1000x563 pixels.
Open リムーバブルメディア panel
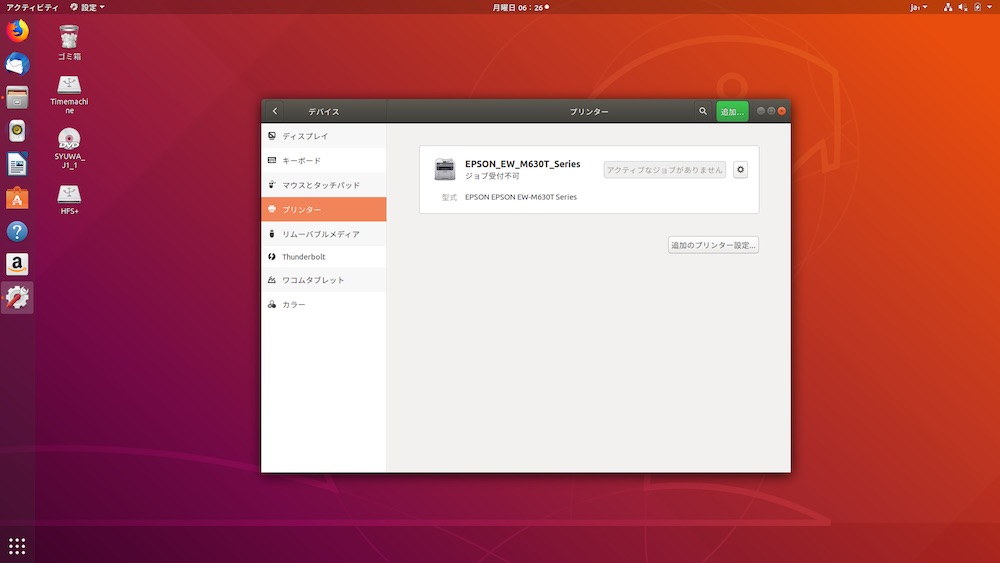pyautogui.click(x=324, y=233)
